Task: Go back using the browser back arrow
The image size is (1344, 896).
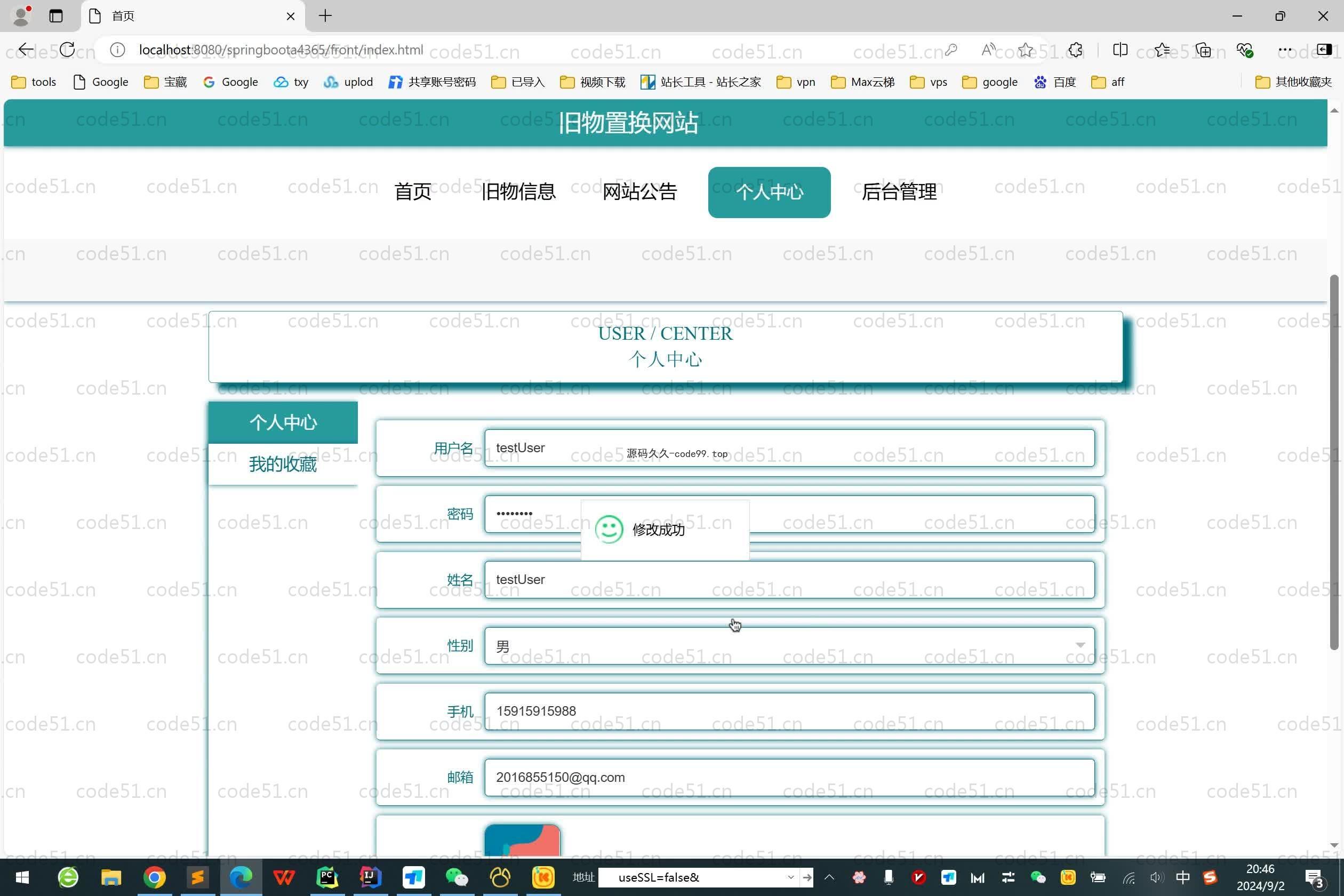Action: tap(26, 50)
